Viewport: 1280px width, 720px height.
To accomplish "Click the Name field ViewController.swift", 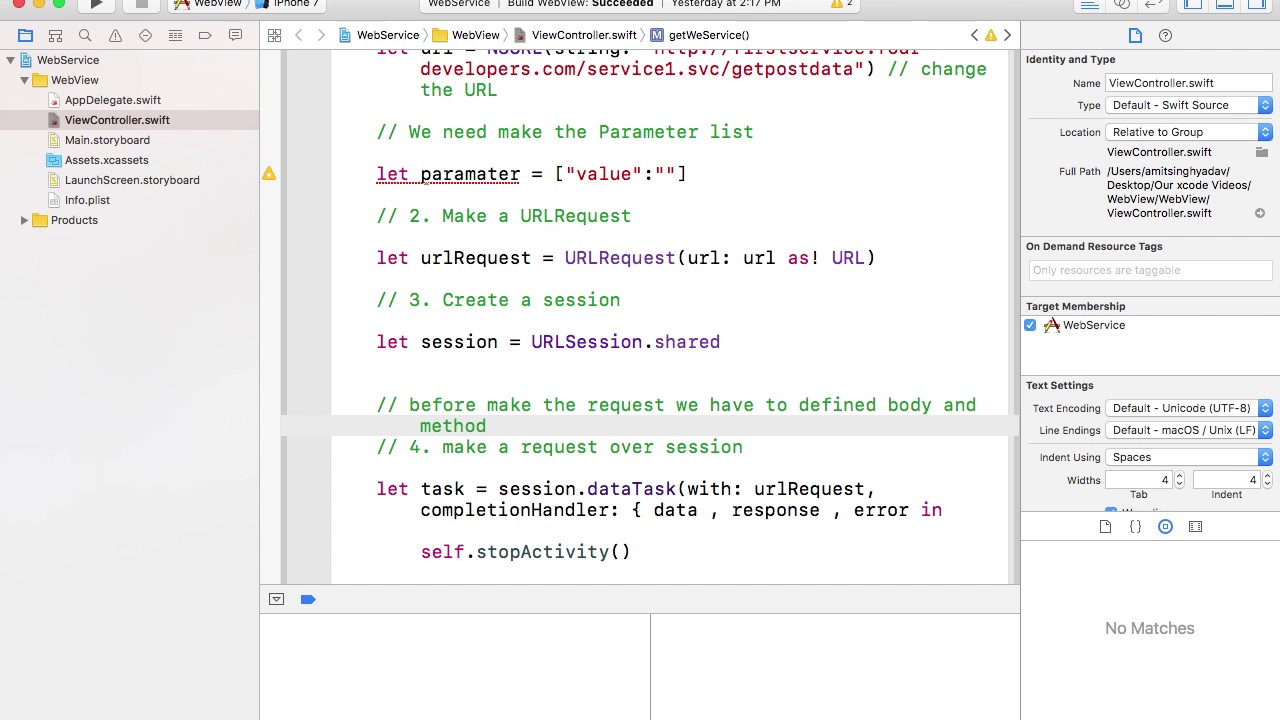I will (x=1188, y=83).
